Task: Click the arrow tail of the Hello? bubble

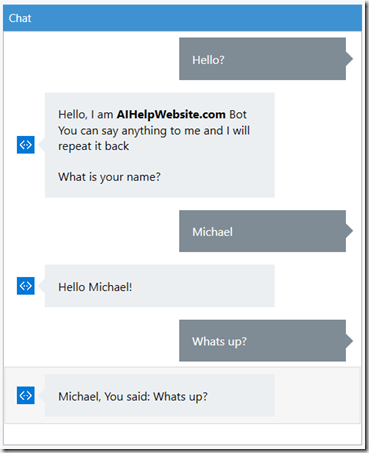Action: [349, 59]
